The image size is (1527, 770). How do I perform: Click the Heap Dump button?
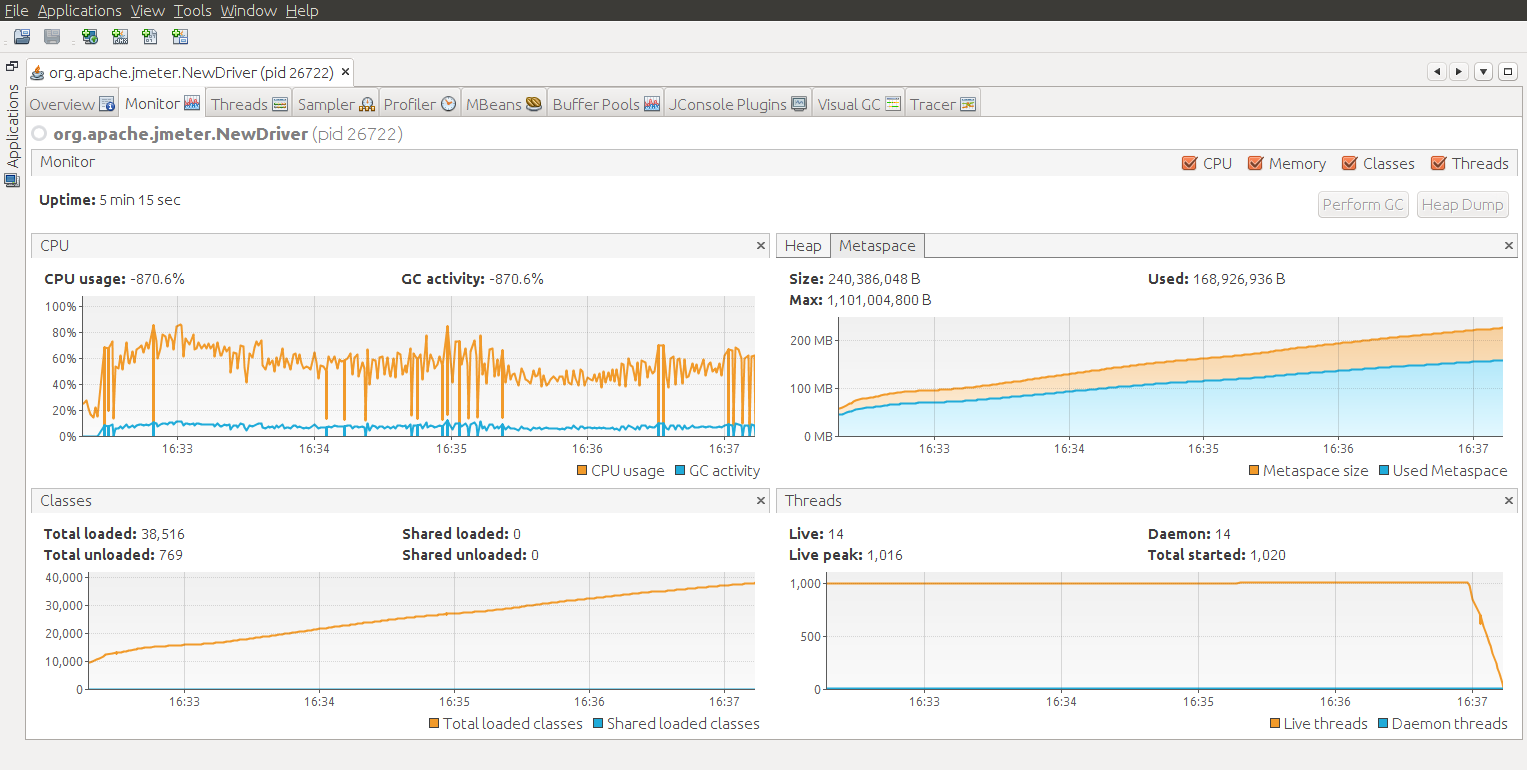click(1462, 204)
